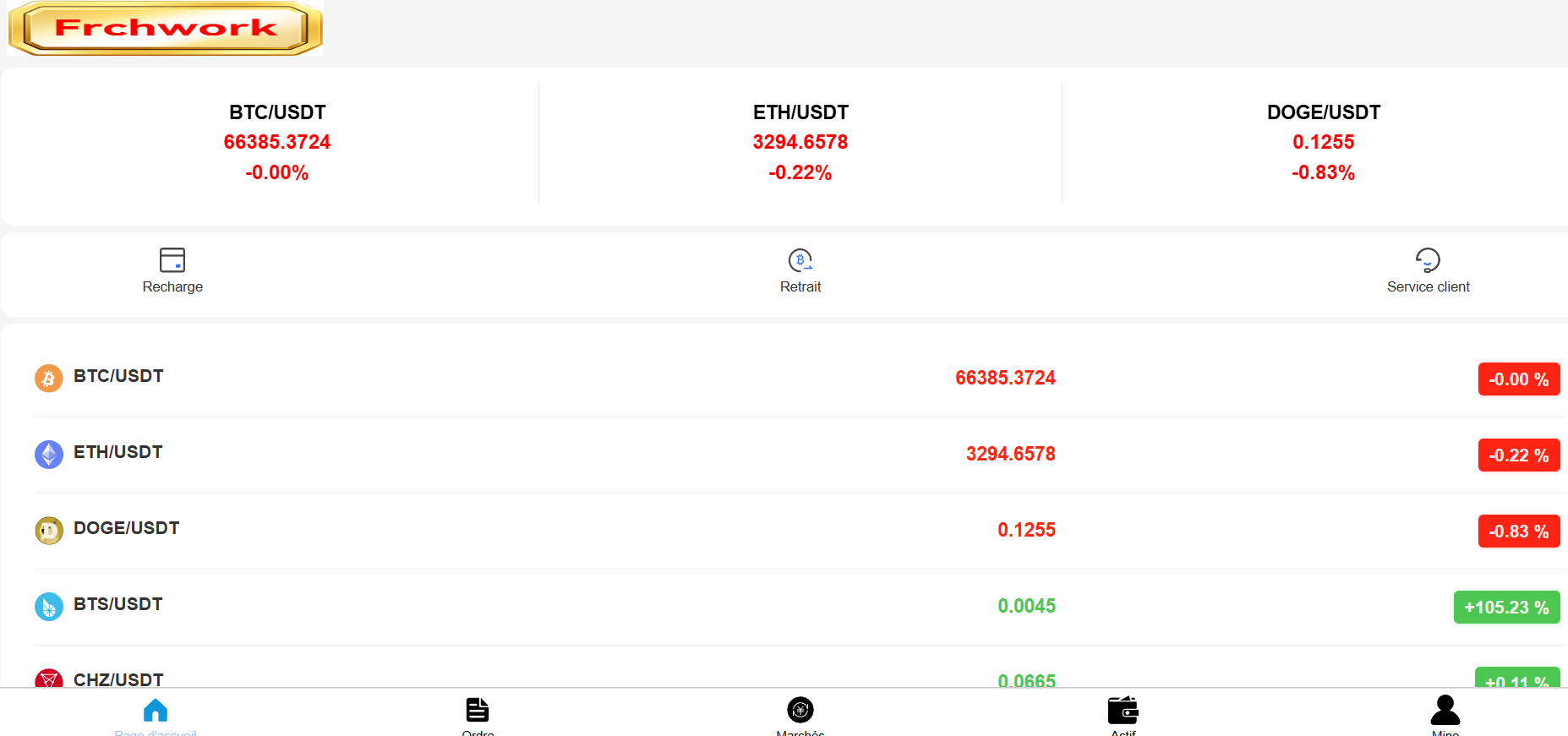Open BTS/USDT row in market list
The image size is (1568, 736).
point(800,607)
